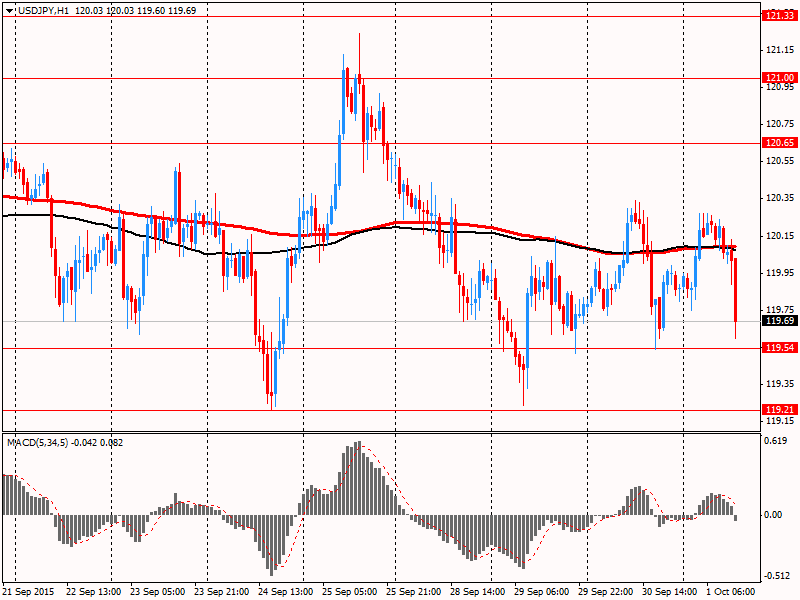Image resolution: width=800 pixels, height=600 pixels.
Task: Select the USDJPY,H1 chart title text
Action: point(43,11)
